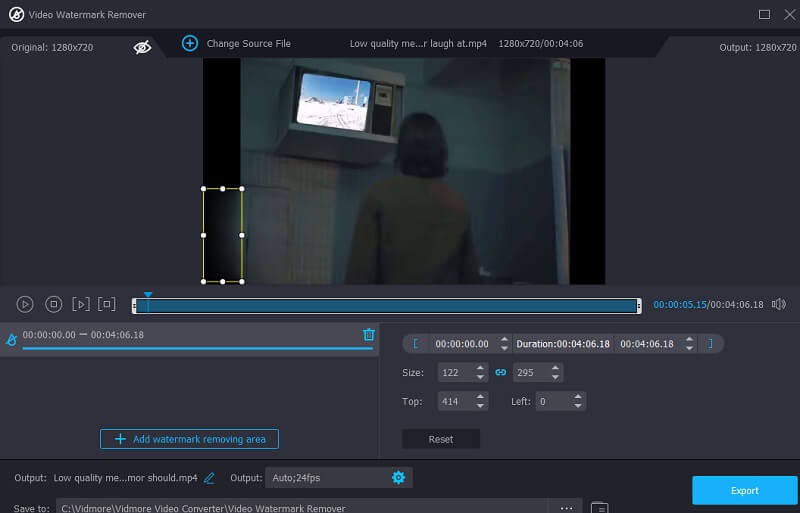Increase the Size width stepper value

point(480,368)
